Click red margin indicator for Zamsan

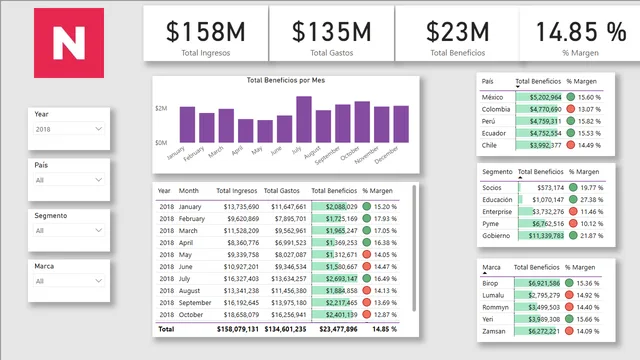[x=569, y=331]
